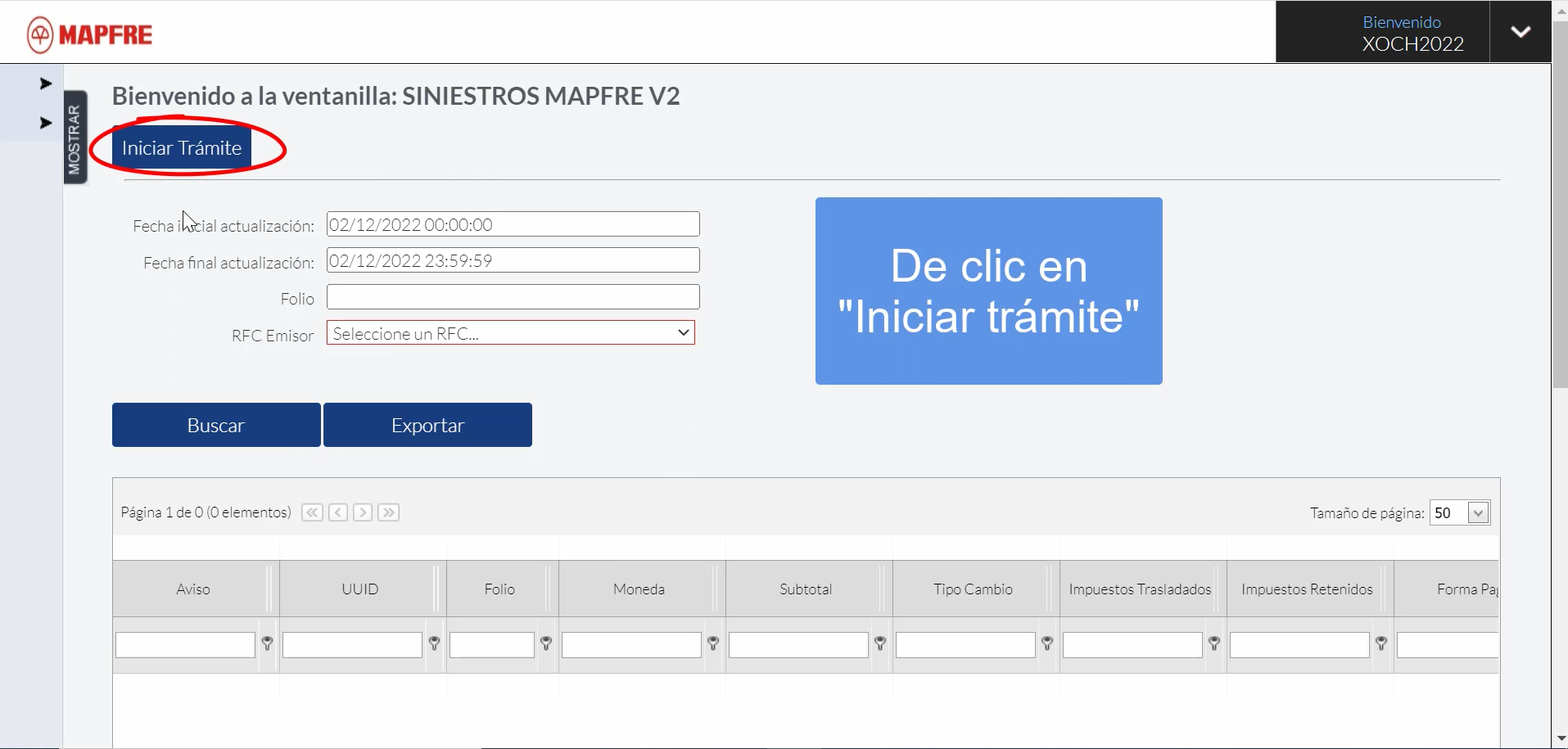Click the Impuestos Retenidos filter box
The image size is (1568, 749).
click(x=1299, y=645)
